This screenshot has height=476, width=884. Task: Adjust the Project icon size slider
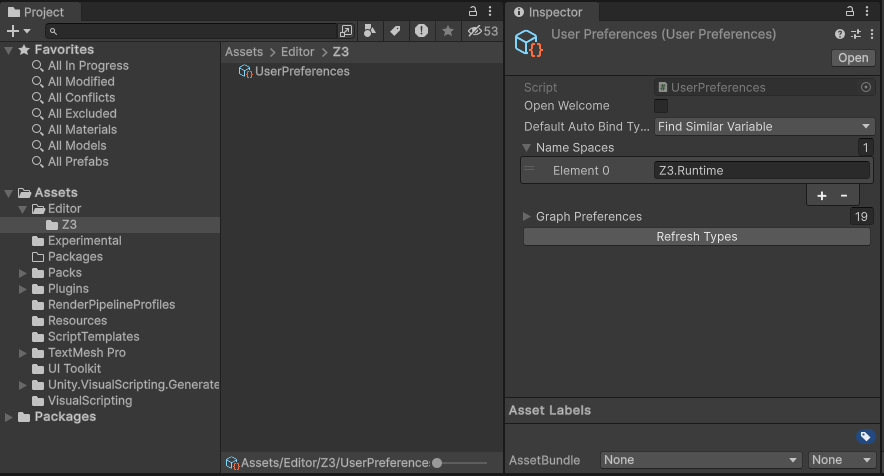(438, 463)
